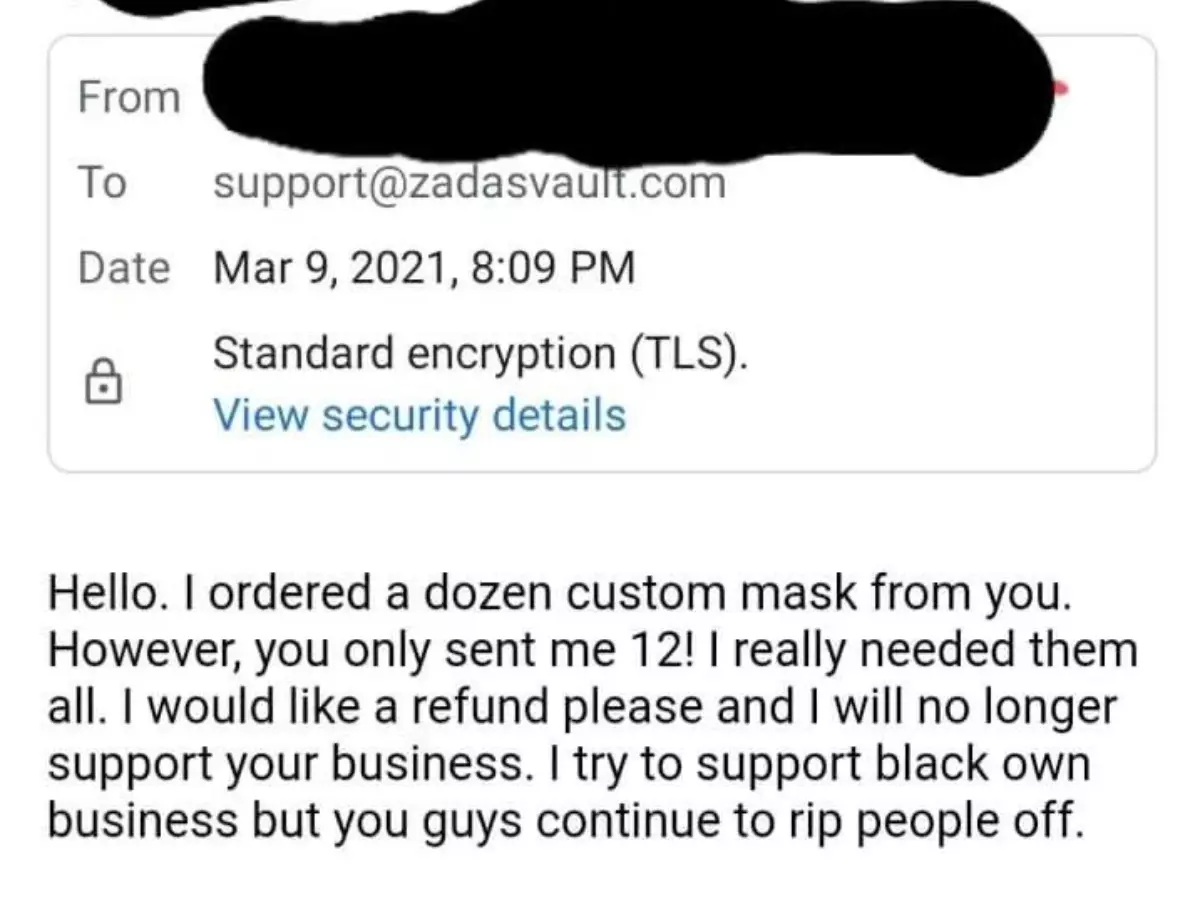
Task: Click the Standard encryption (TLS) text
Action: (x=480, y=352)
